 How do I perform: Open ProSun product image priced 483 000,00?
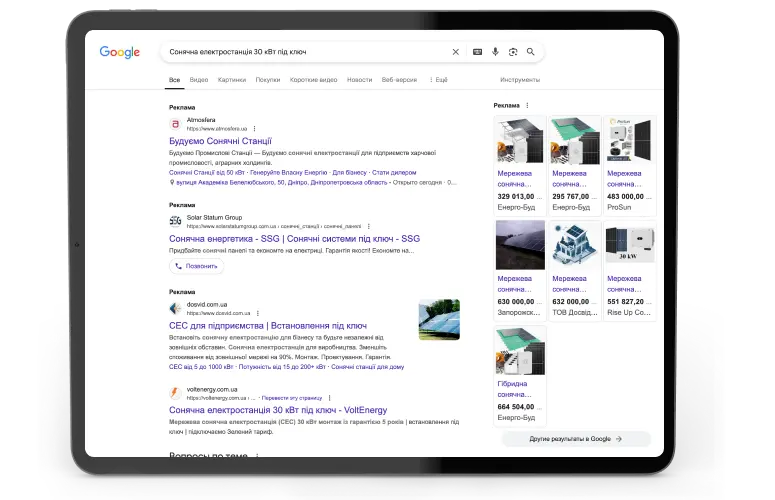(x=630, y=141)
